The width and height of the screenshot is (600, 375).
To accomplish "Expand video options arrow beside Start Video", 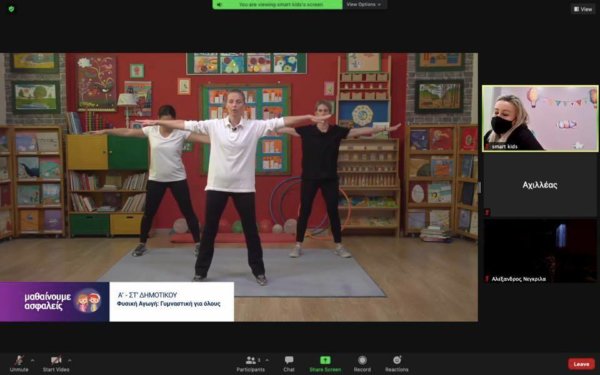I will click(x=70, y=360).
